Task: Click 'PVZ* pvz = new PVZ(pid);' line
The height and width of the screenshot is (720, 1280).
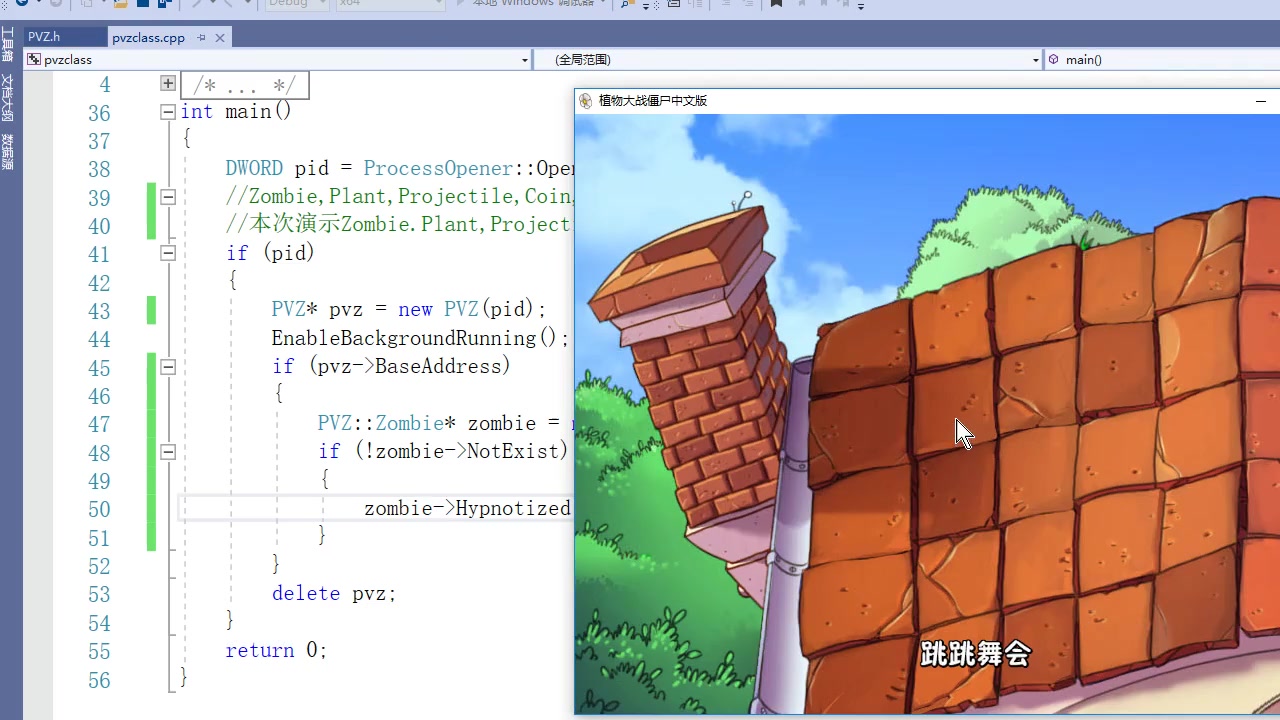Action: coord(409,310)
